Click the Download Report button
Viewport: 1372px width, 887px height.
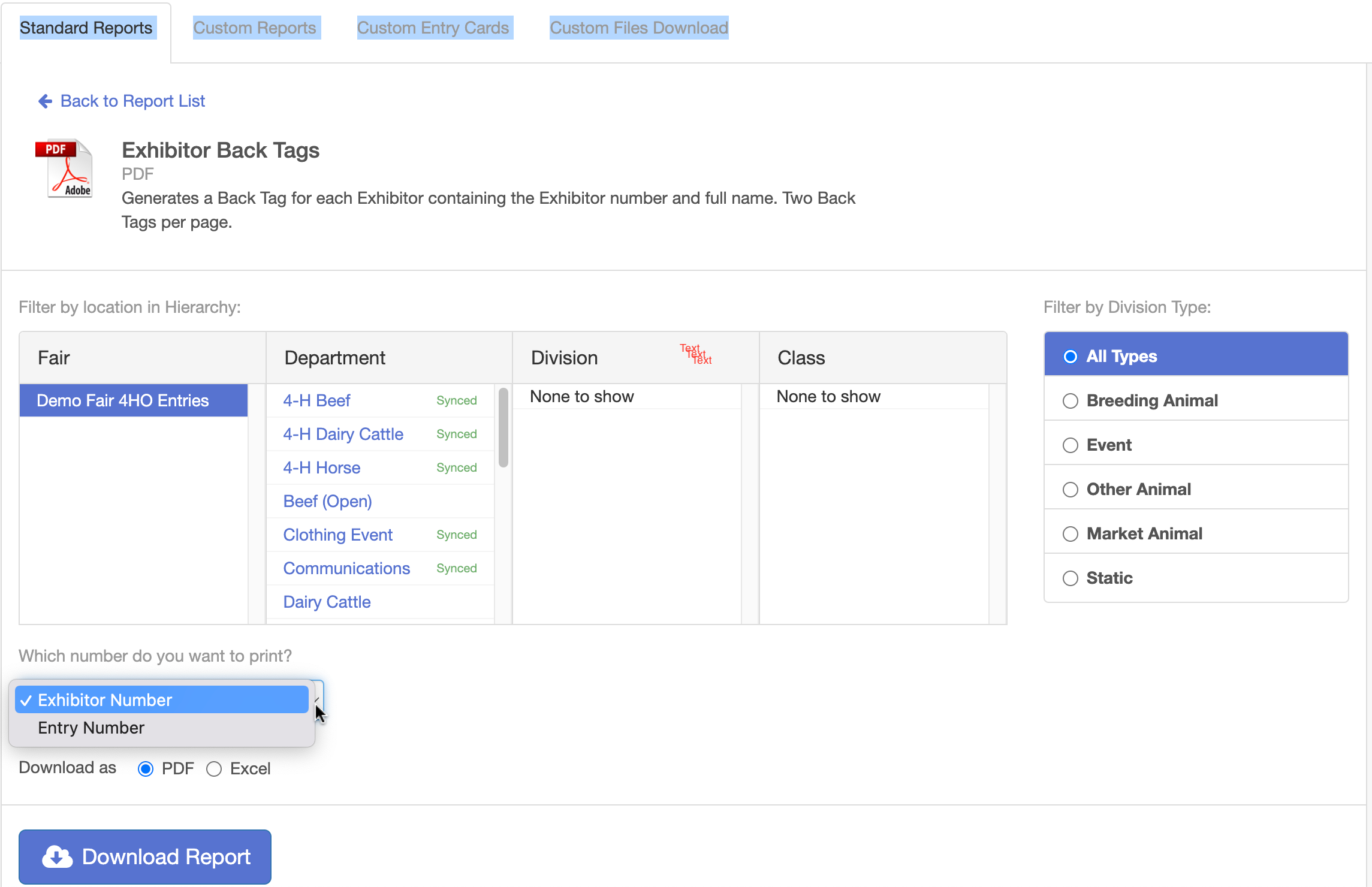pyautogui.click(x=145, y=857)
